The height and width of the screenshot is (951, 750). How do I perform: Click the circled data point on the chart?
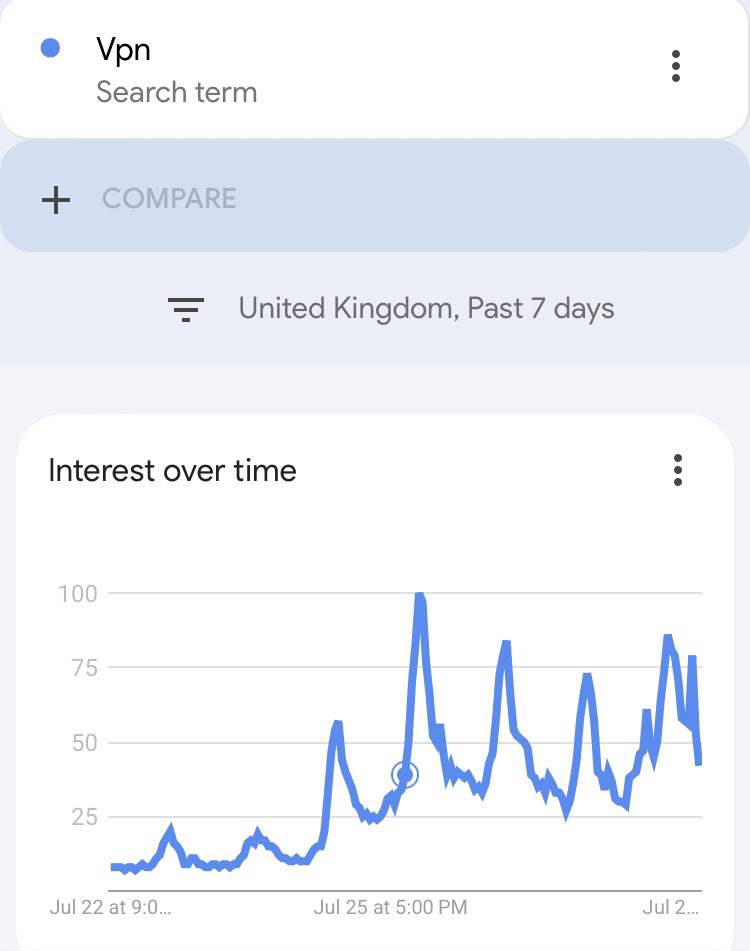point(405,774)
